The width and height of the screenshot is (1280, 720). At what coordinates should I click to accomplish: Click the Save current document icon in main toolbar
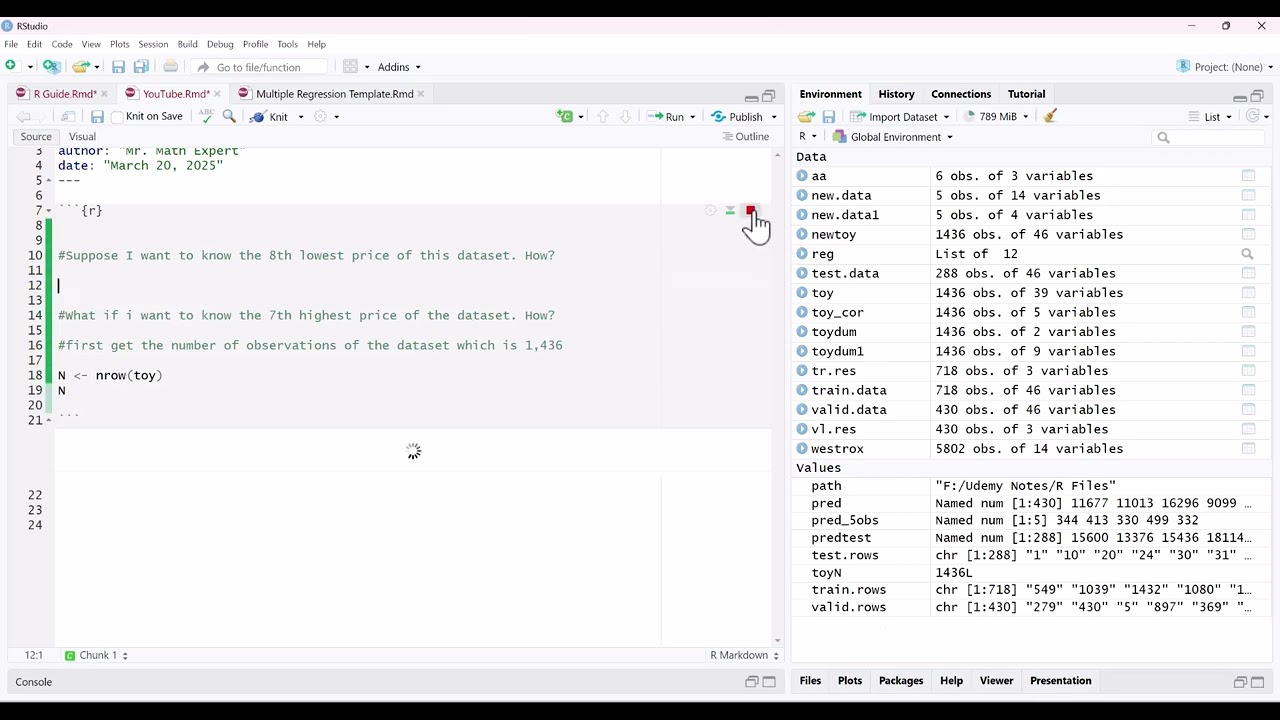coord(118,67)
